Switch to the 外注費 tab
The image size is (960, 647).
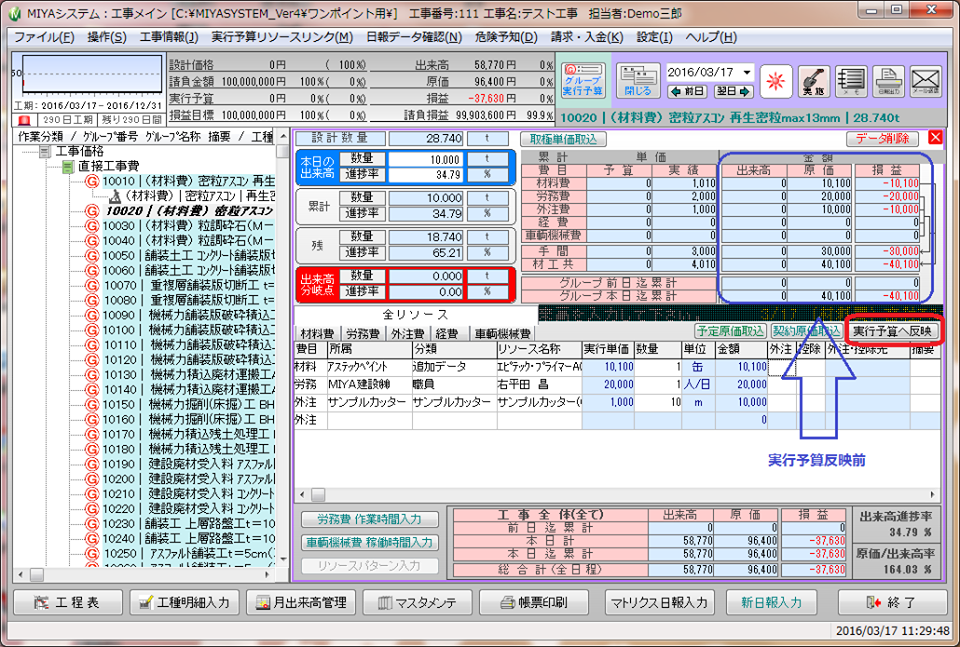[408, 334]
